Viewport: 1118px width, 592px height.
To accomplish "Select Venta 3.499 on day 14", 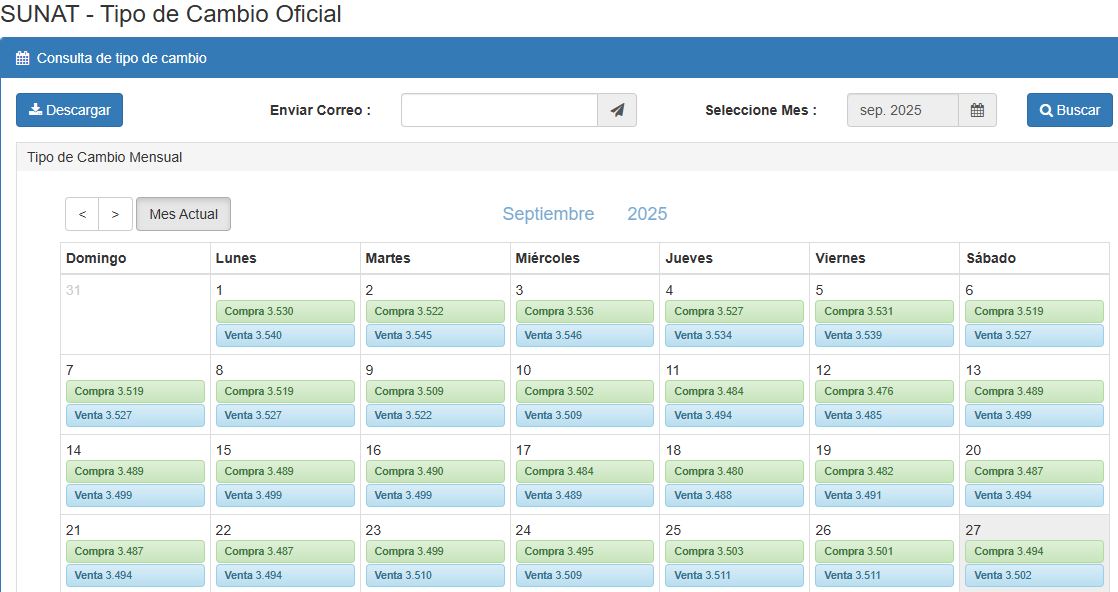I will (x=135, y=495).
